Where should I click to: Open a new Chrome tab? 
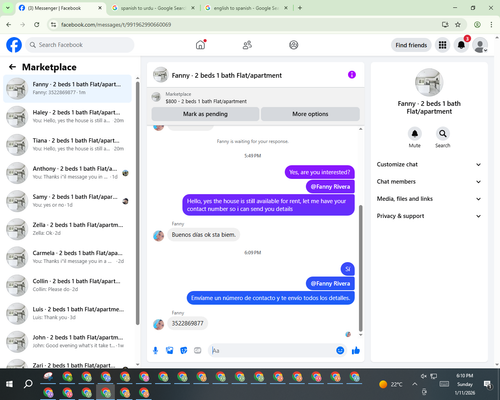(x=300, y=8)
